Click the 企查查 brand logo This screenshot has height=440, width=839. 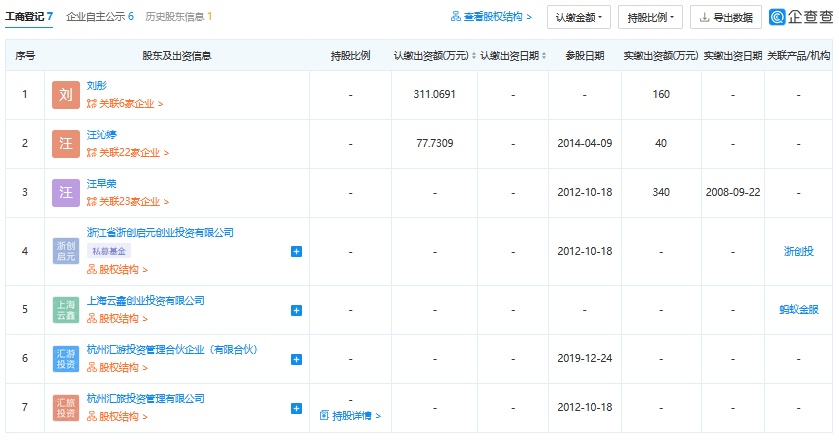pos(799,17)
